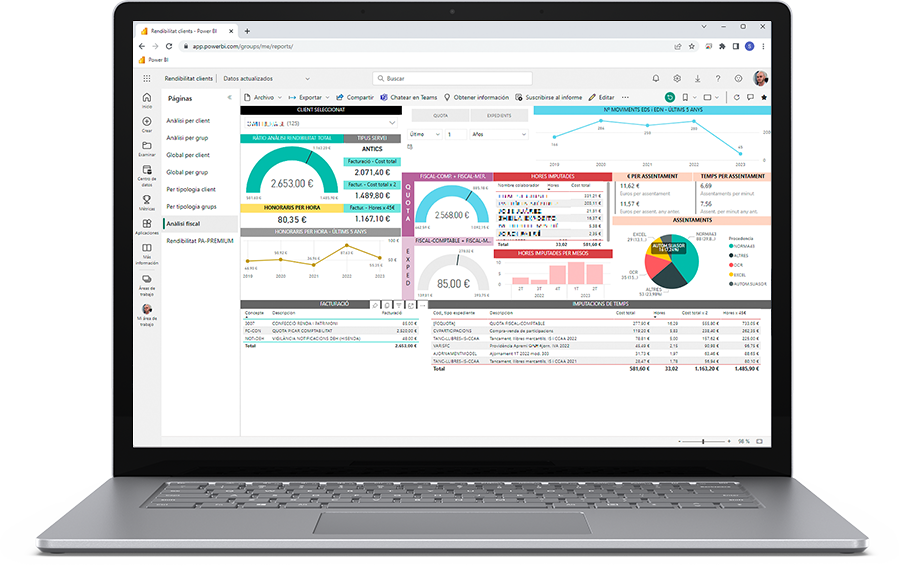Open the Crear icon in left navigation
This screenshot has height=568, width=900.
click(x=147, y=123)
